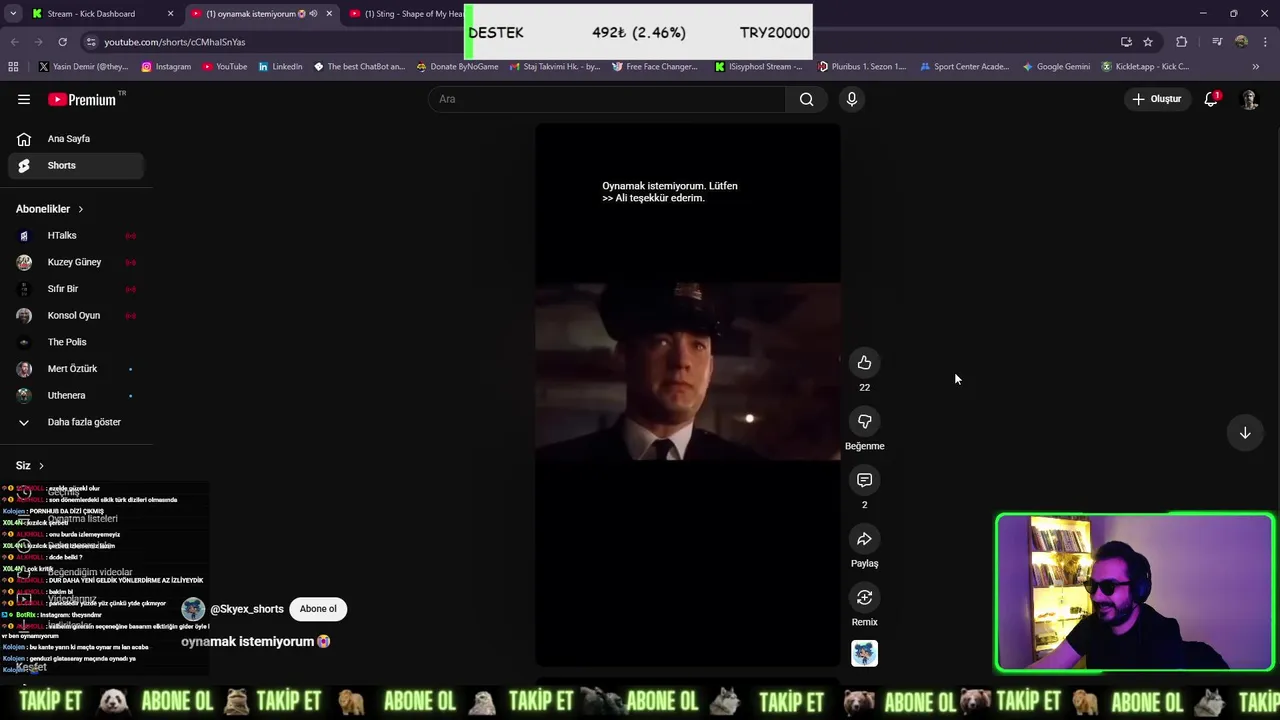This screenshot has height=720, width=1280.
Task: Start voice search with microphone icon
Action: [852, 99]
